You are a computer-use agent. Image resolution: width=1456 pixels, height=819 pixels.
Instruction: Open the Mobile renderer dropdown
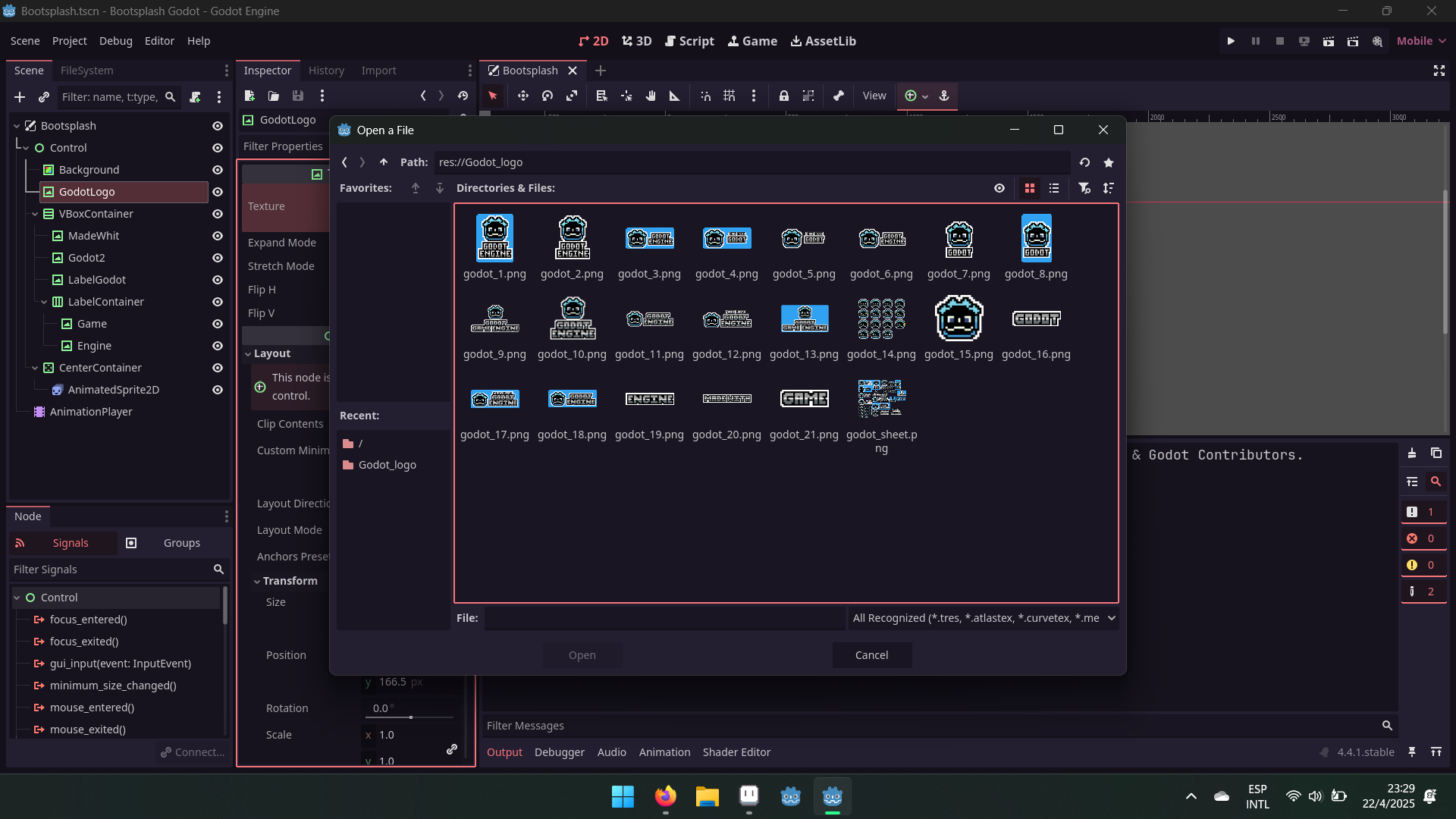point(1421,41)
